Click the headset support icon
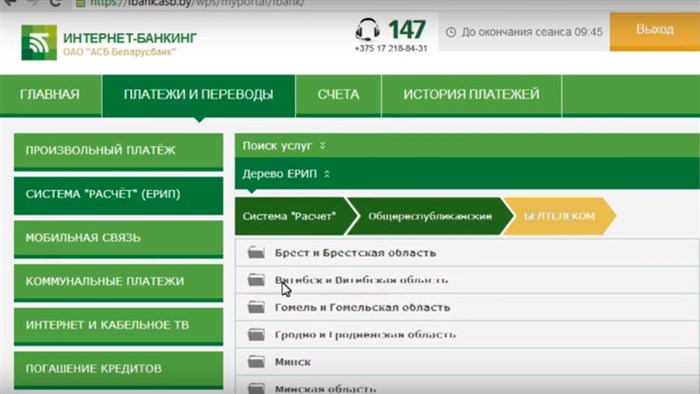Image resolution: width=700 pixels, height=394 pixels. 368,29
